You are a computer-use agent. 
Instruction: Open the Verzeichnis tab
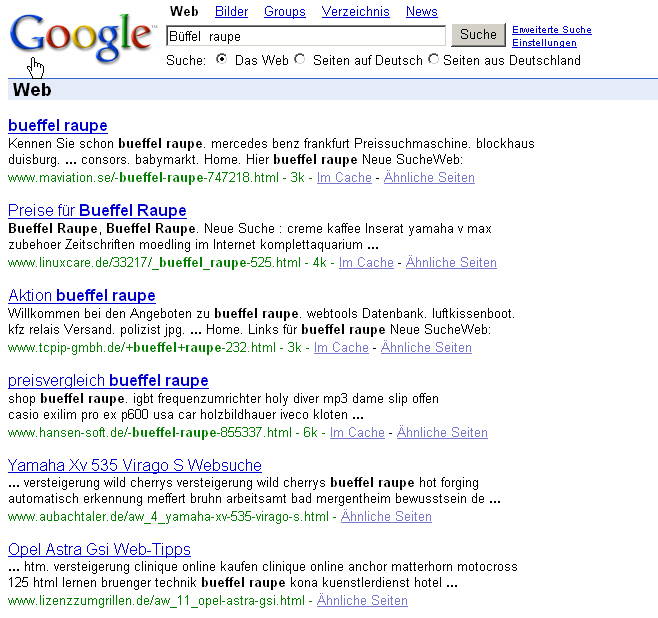[x=355, y=11]
